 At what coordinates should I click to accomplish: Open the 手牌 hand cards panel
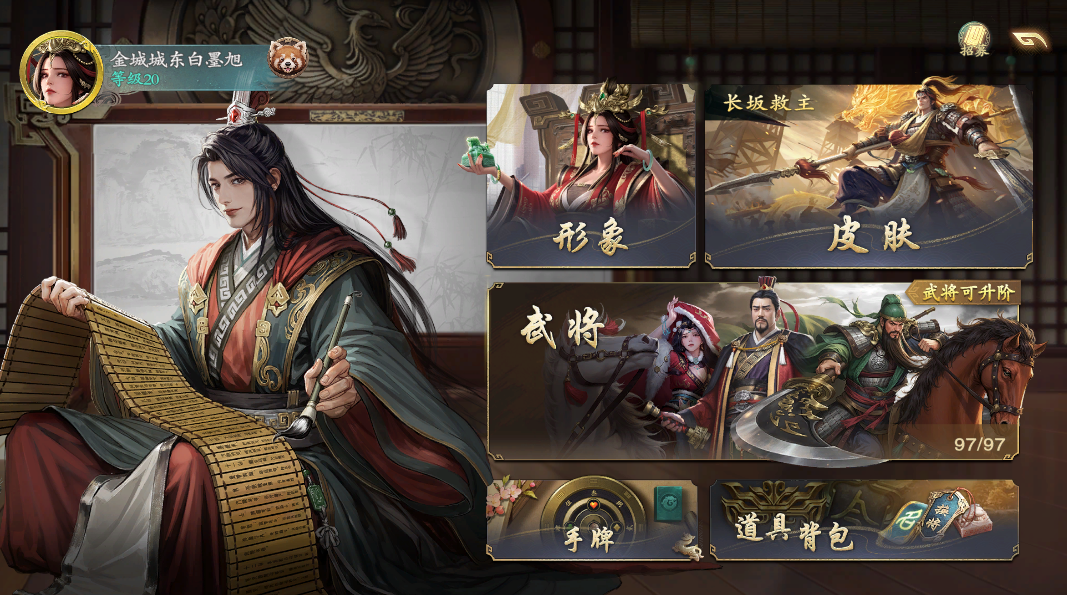(592, 520)
